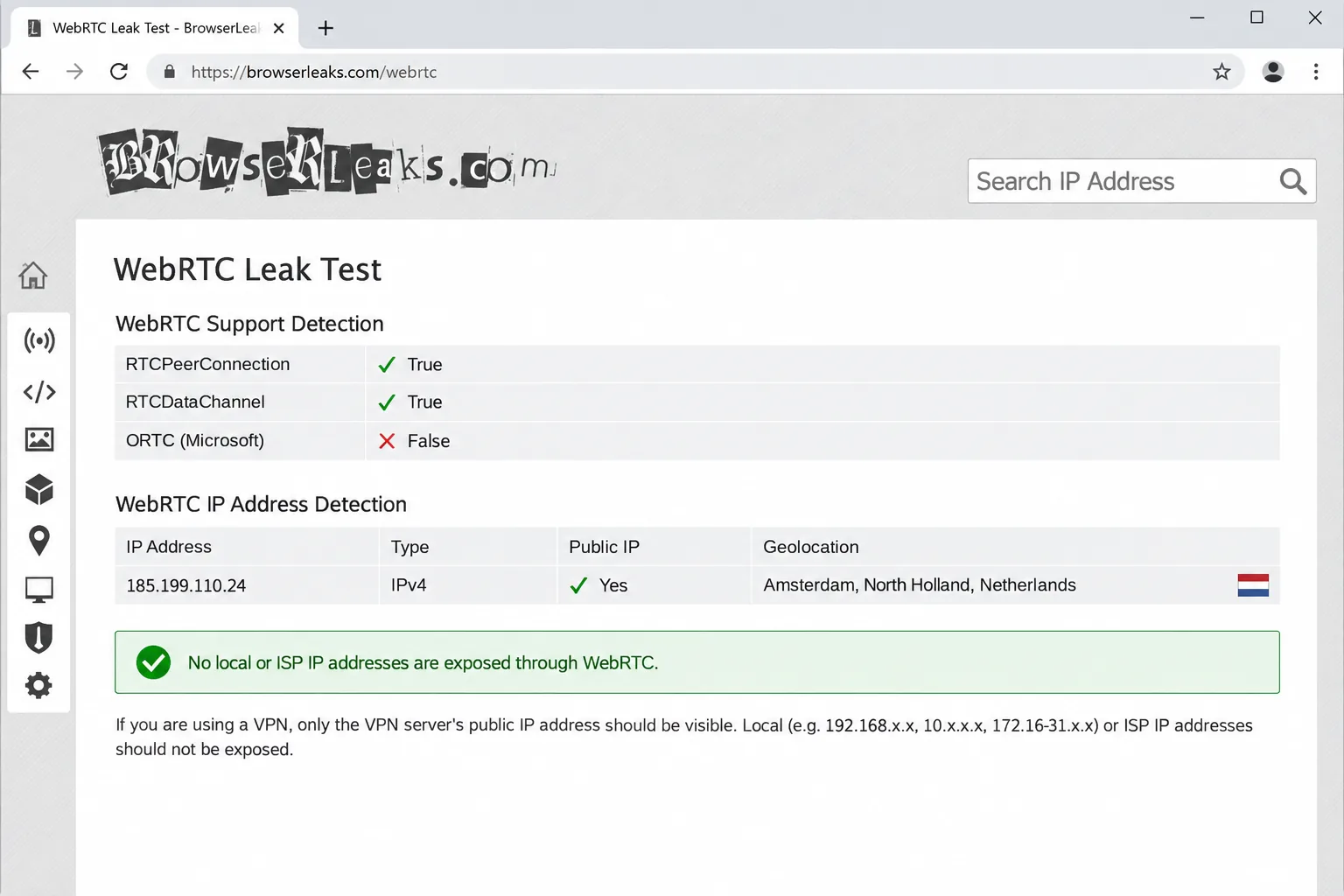Click the RTCPeerConnection row label
This screenshot has width=1344, height=896.
point(207,364)
